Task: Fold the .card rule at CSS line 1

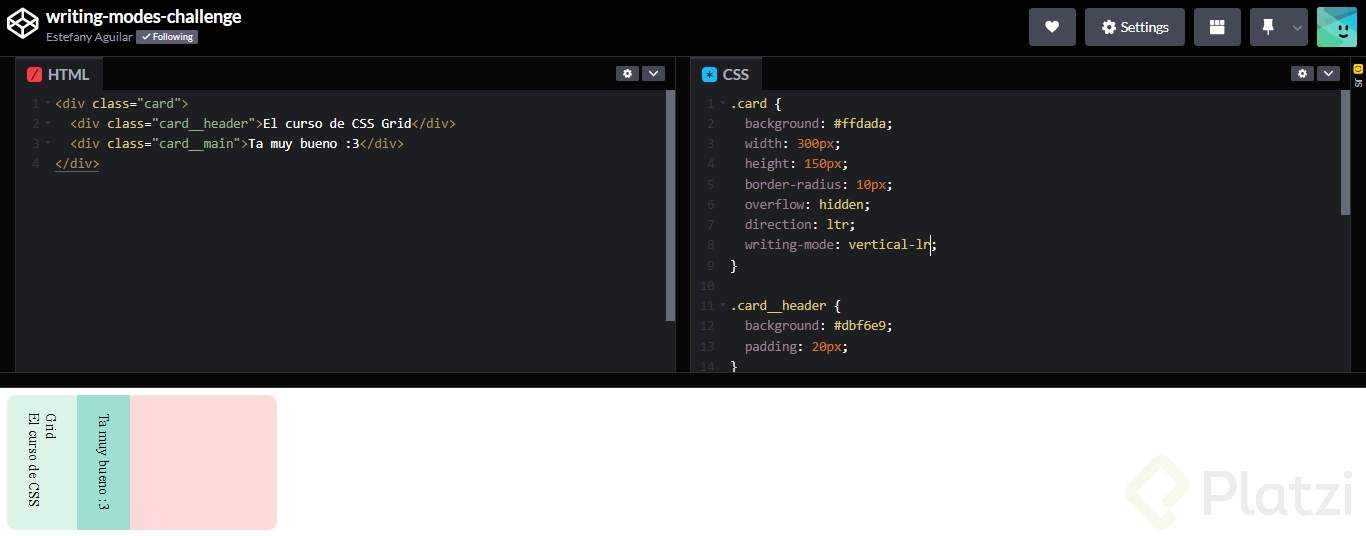Action: pyautogui.click(x=723, y=103)
